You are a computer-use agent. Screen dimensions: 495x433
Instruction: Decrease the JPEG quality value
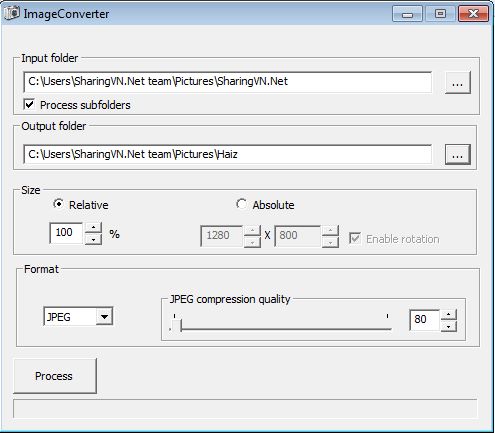tap(449, 326)
